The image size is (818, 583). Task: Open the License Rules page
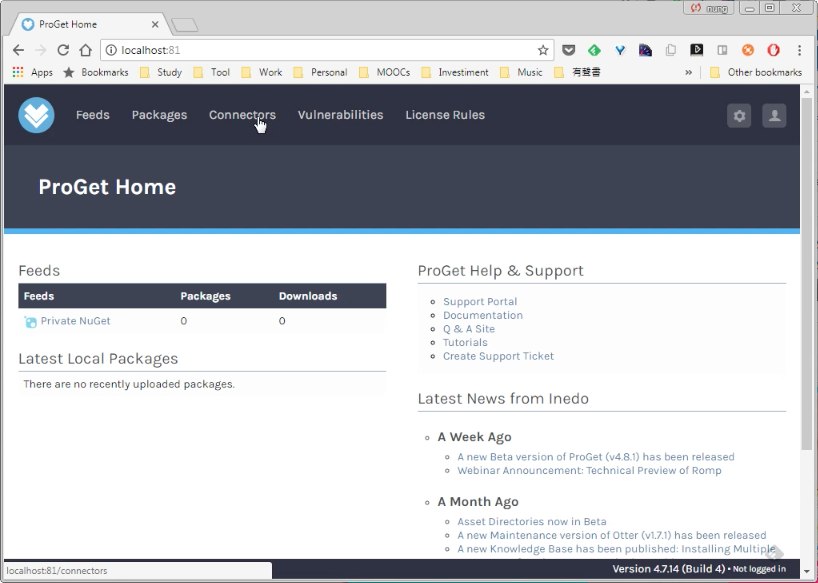coord(445,115)
